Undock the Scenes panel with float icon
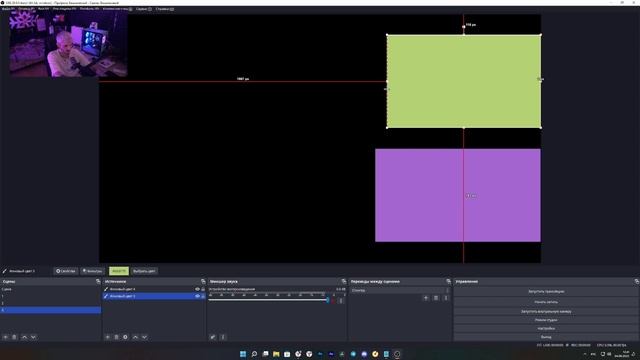This screenshot has width=640, height=360. pos(98,281)
